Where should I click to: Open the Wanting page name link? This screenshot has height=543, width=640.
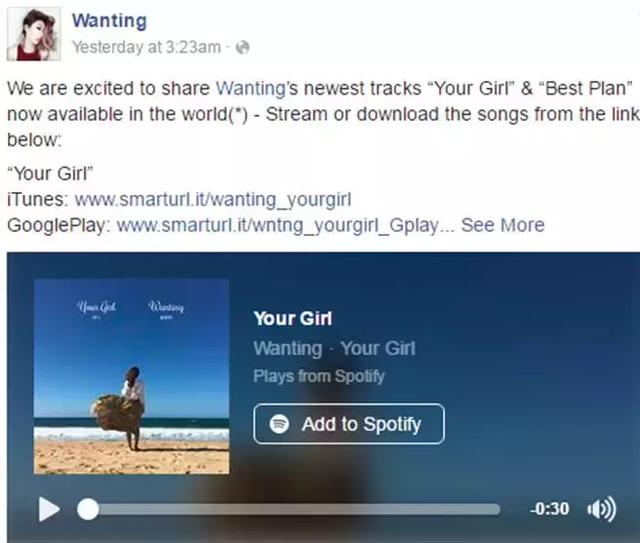click(109, 20)
